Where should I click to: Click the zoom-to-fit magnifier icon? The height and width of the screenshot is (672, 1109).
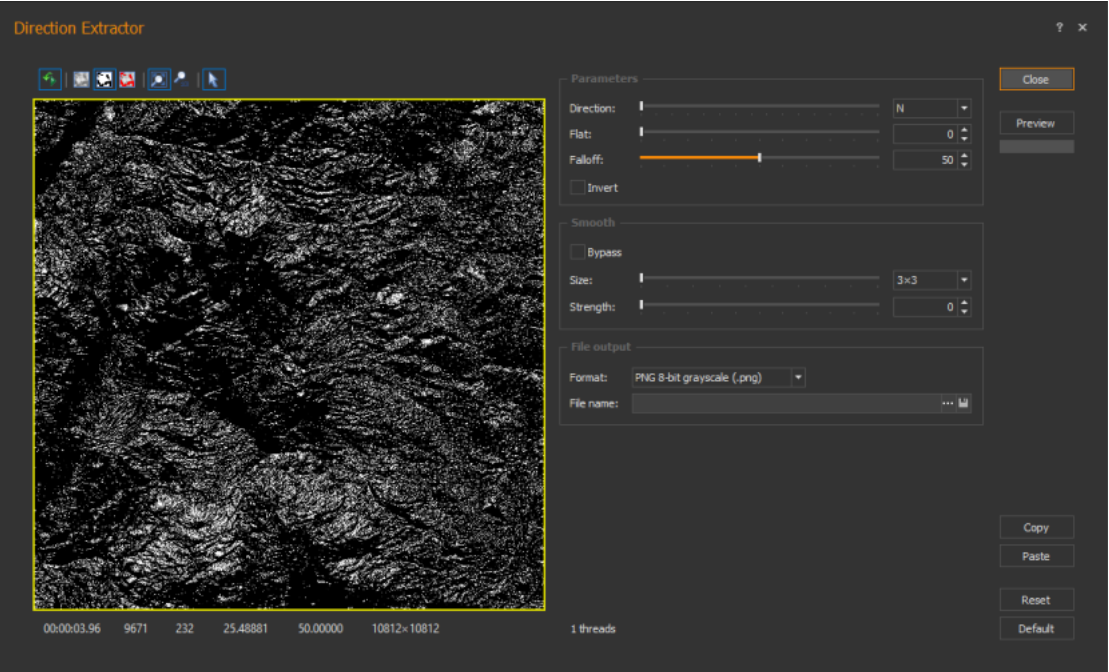158,80
